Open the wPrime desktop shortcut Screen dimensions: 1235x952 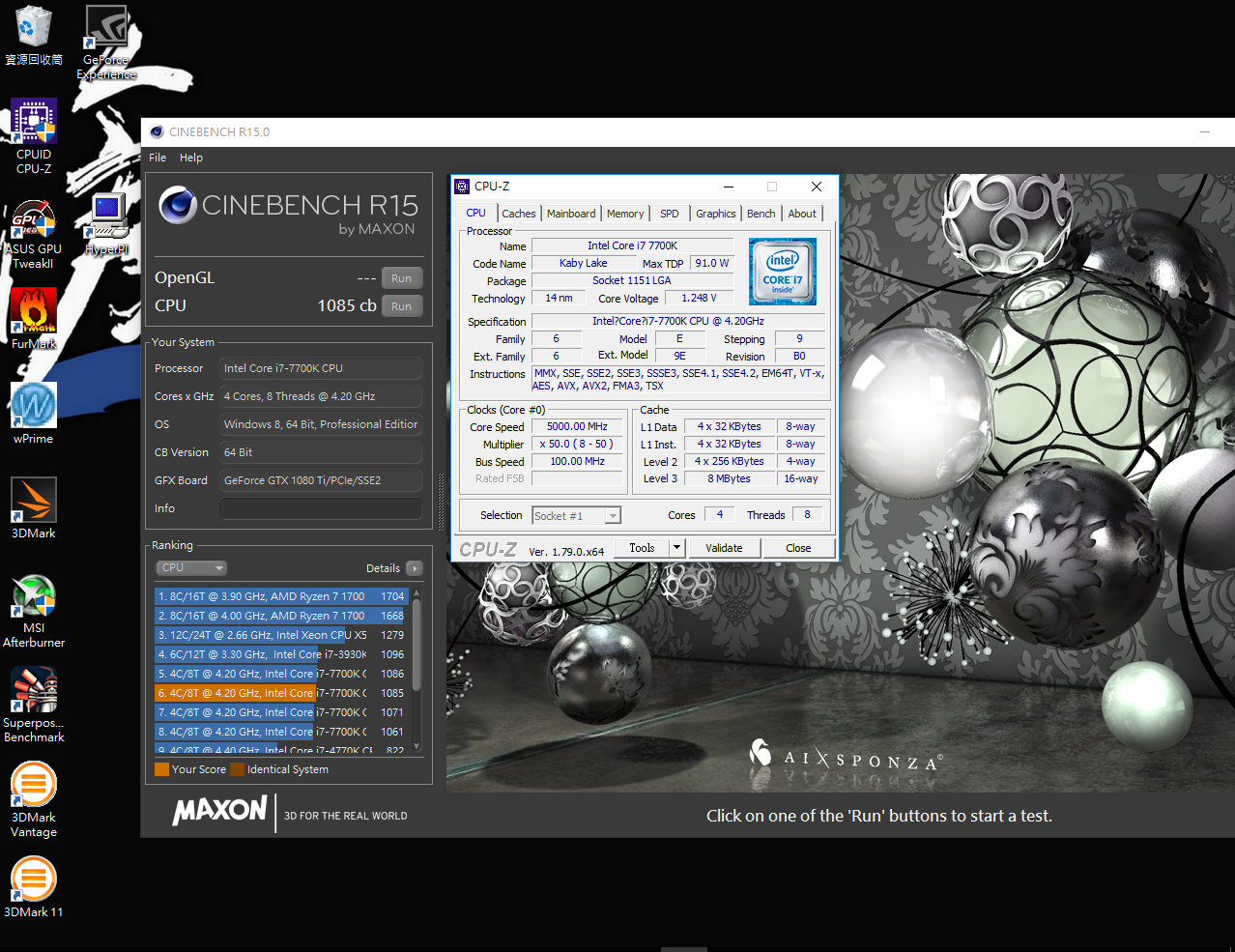(34, 413)
